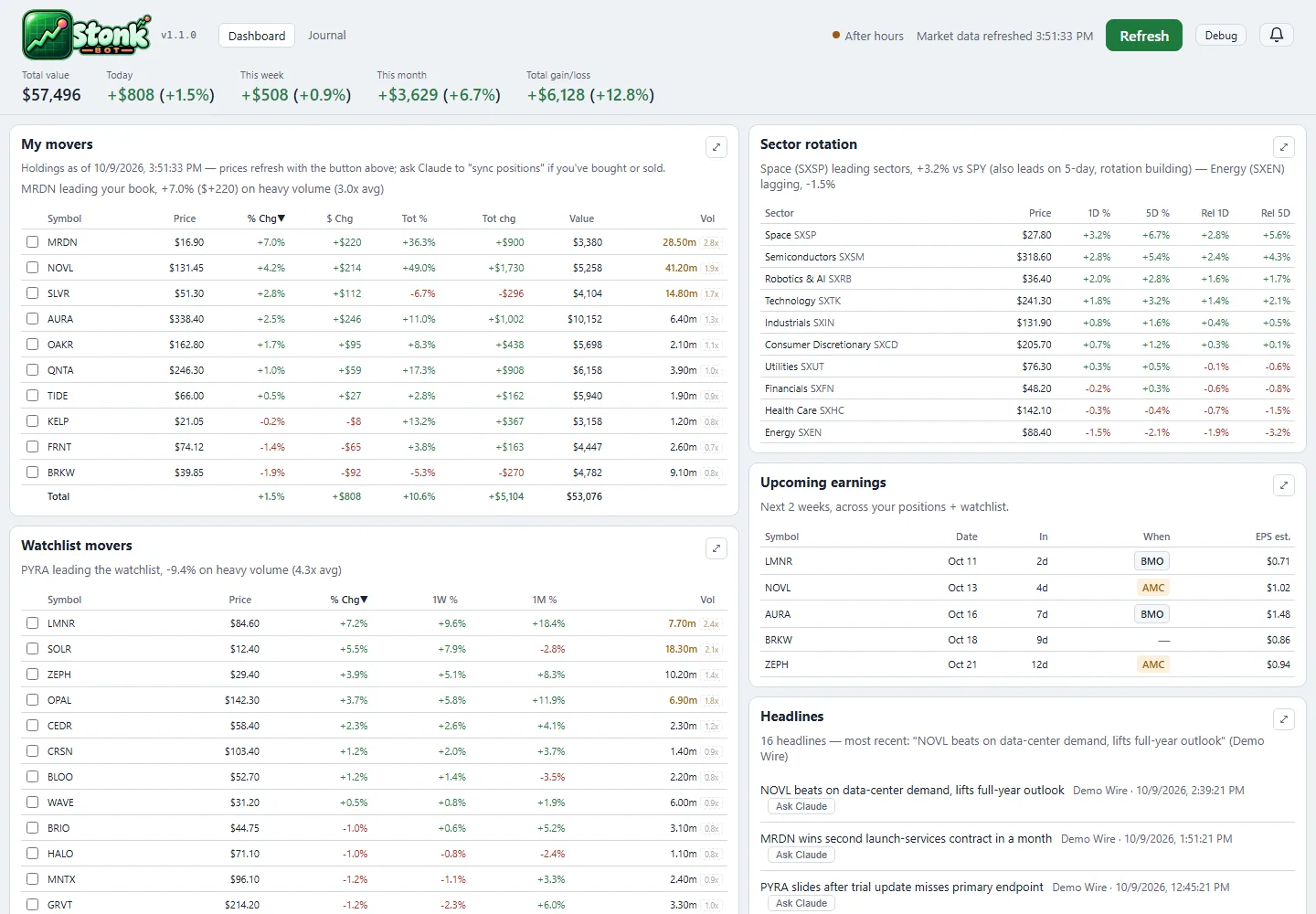Click the ZEPH earnings AMC badge
The height and width of the screenshot is (914, 1316).
pyautogui.click(x=1153, y=664)
